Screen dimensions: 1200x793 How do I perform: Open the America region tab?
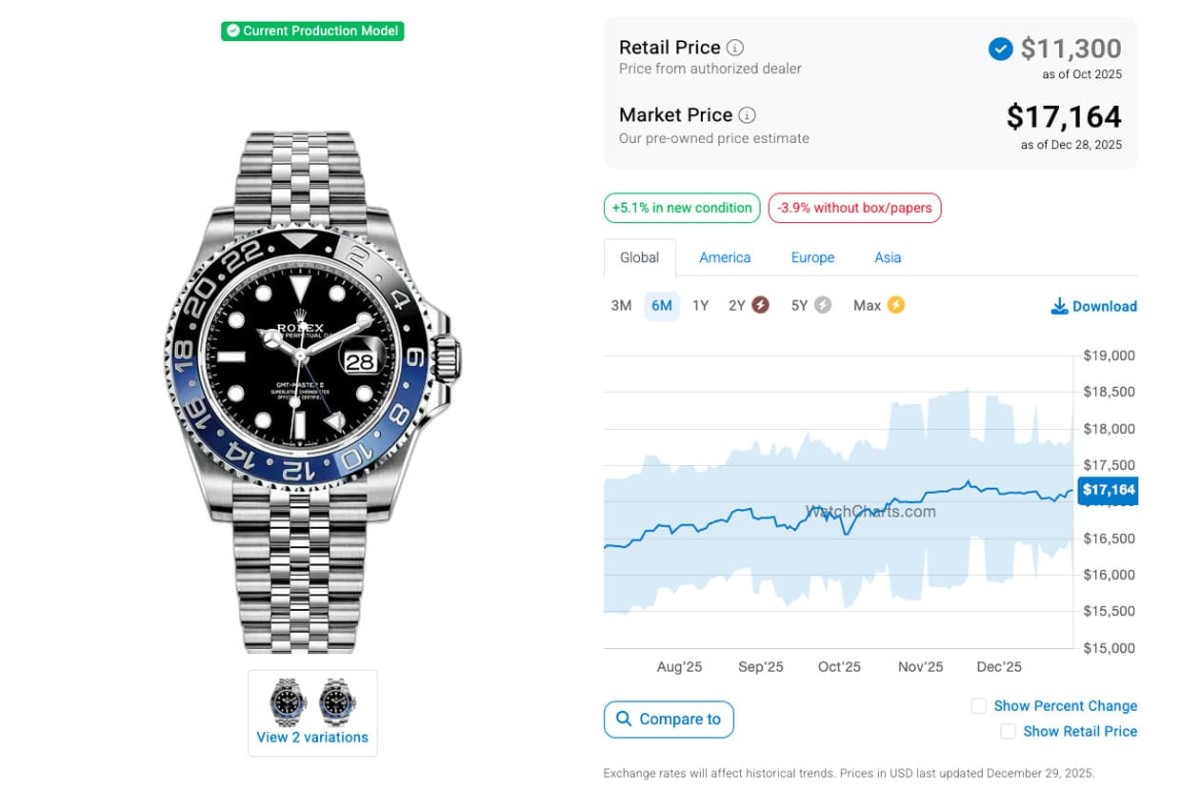tap(725, 257)
